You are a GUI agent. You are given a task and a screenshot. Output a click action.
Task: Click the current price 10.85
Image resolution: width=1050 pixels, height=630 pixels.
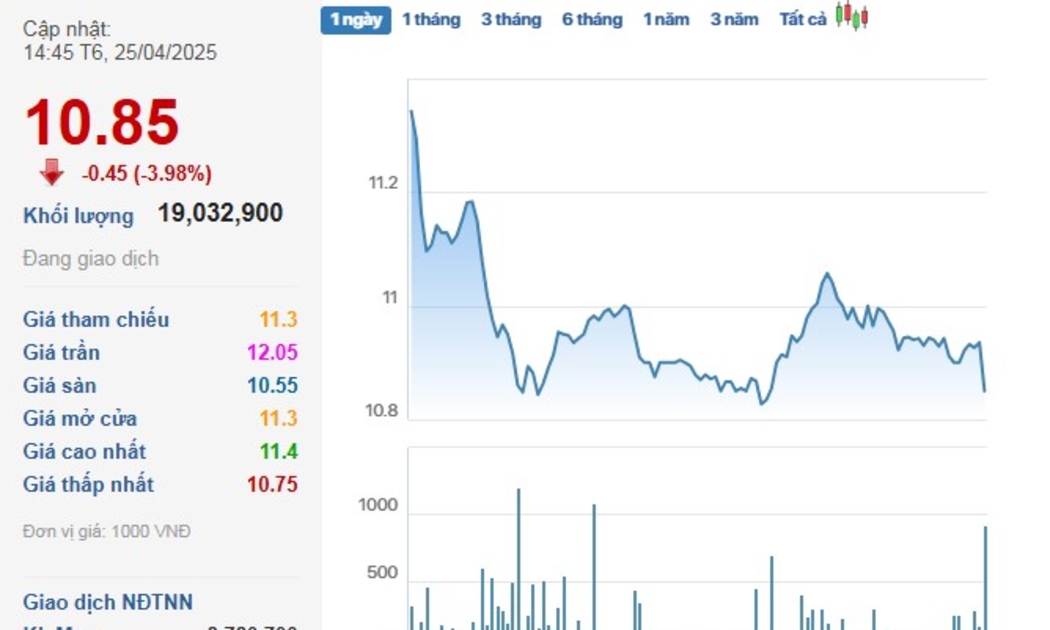tap(102, 124)
